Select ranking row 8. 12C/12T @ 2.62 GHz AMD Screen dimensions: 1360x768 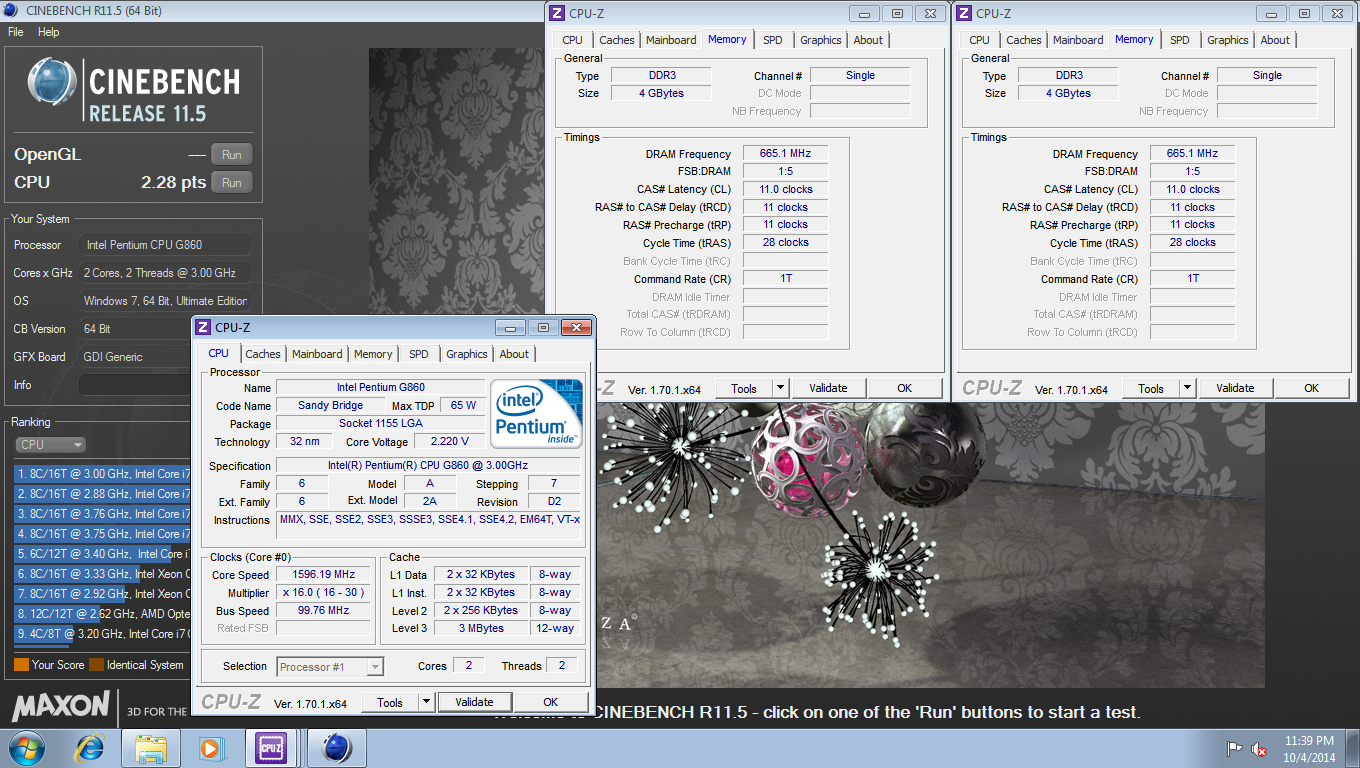(100, 614)
